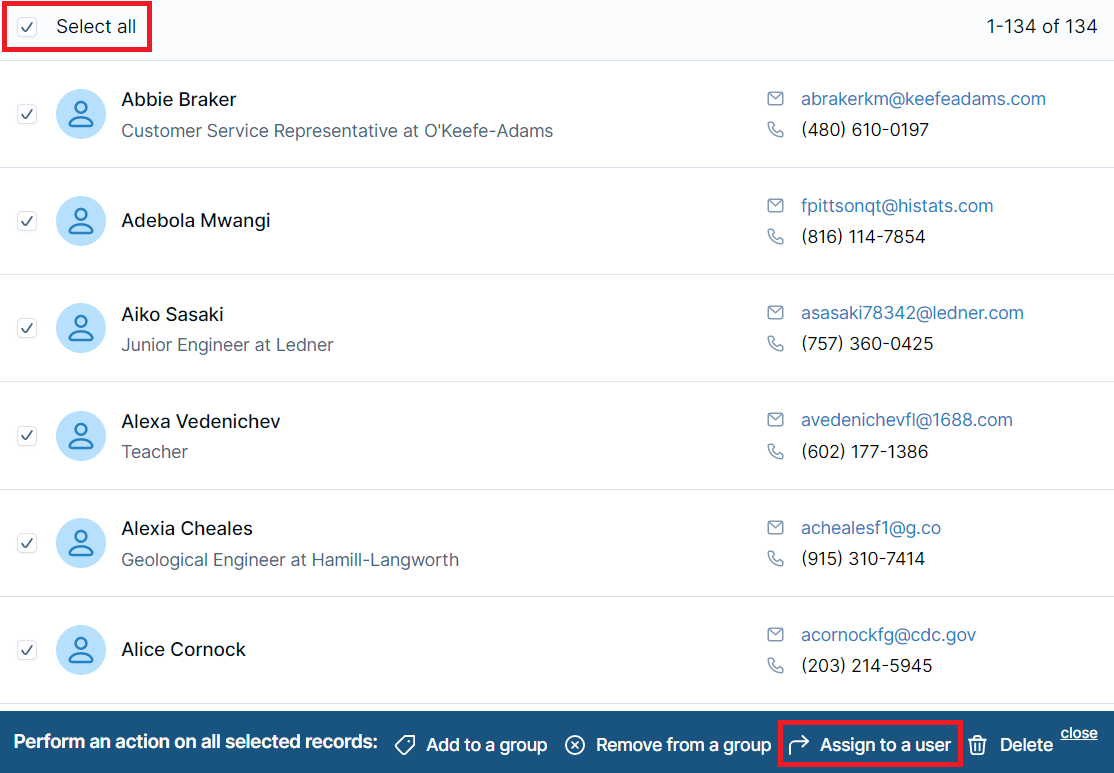Click Junior Engineer at Ledner text

pos(227,345)
